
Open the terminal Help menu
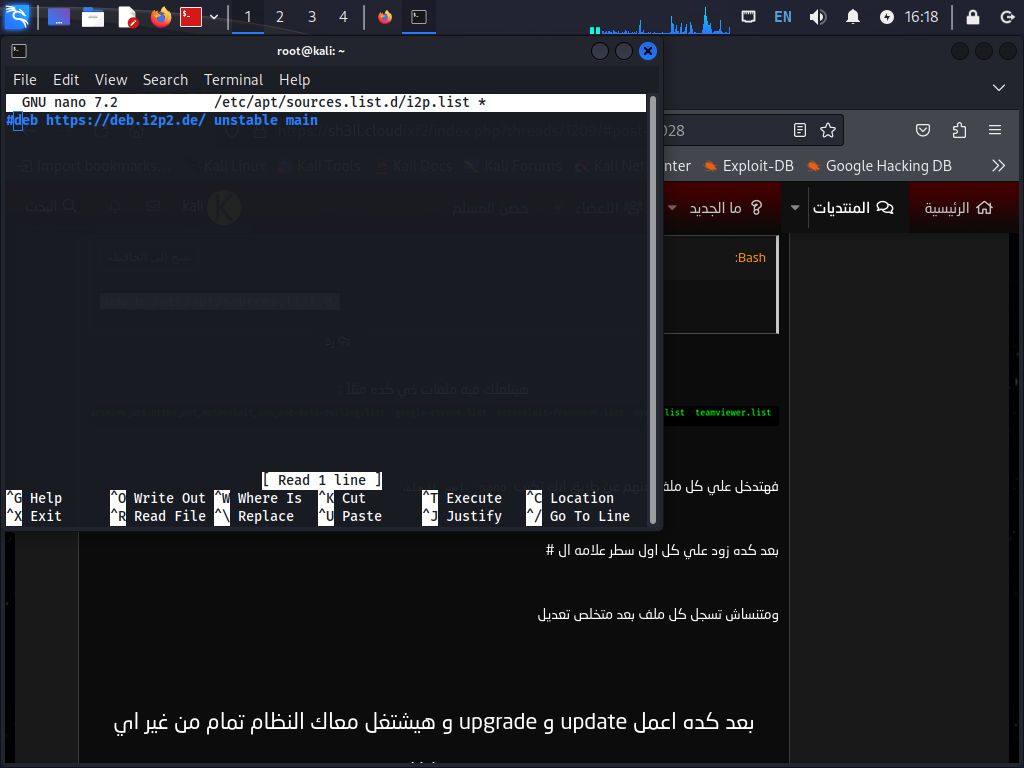(295, 80)
